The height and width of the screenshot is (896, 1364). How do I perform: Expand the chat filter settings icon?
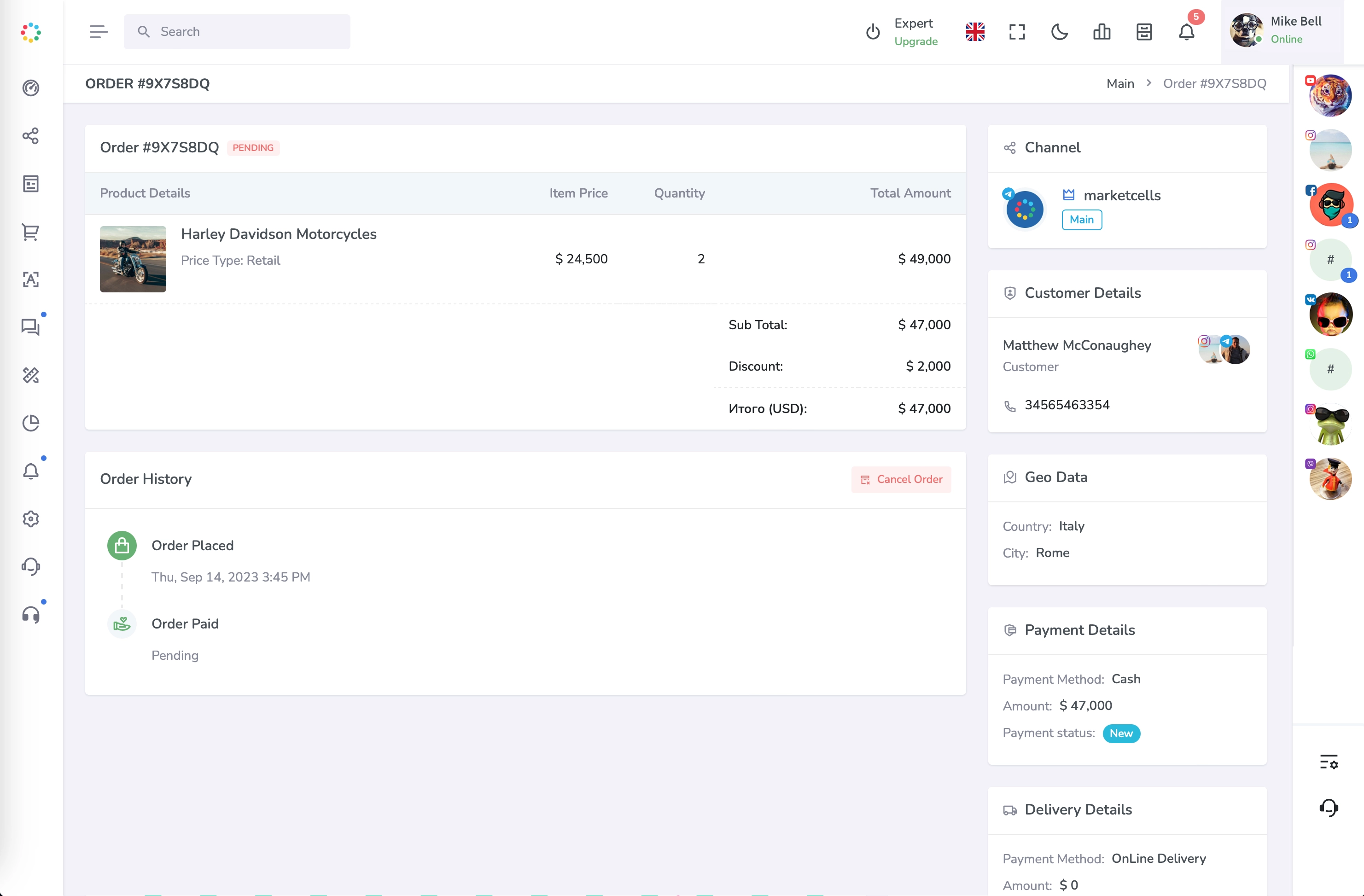point(1329,762)
